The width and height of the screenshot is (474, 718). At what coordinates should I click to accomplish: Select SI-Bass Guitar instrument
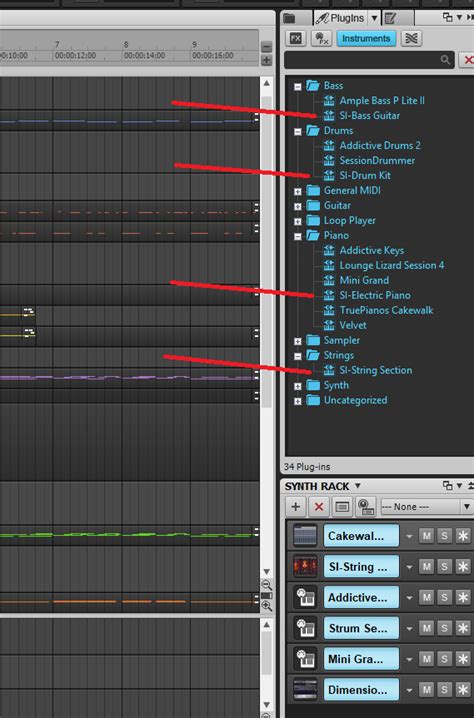[x=370, y=115]
